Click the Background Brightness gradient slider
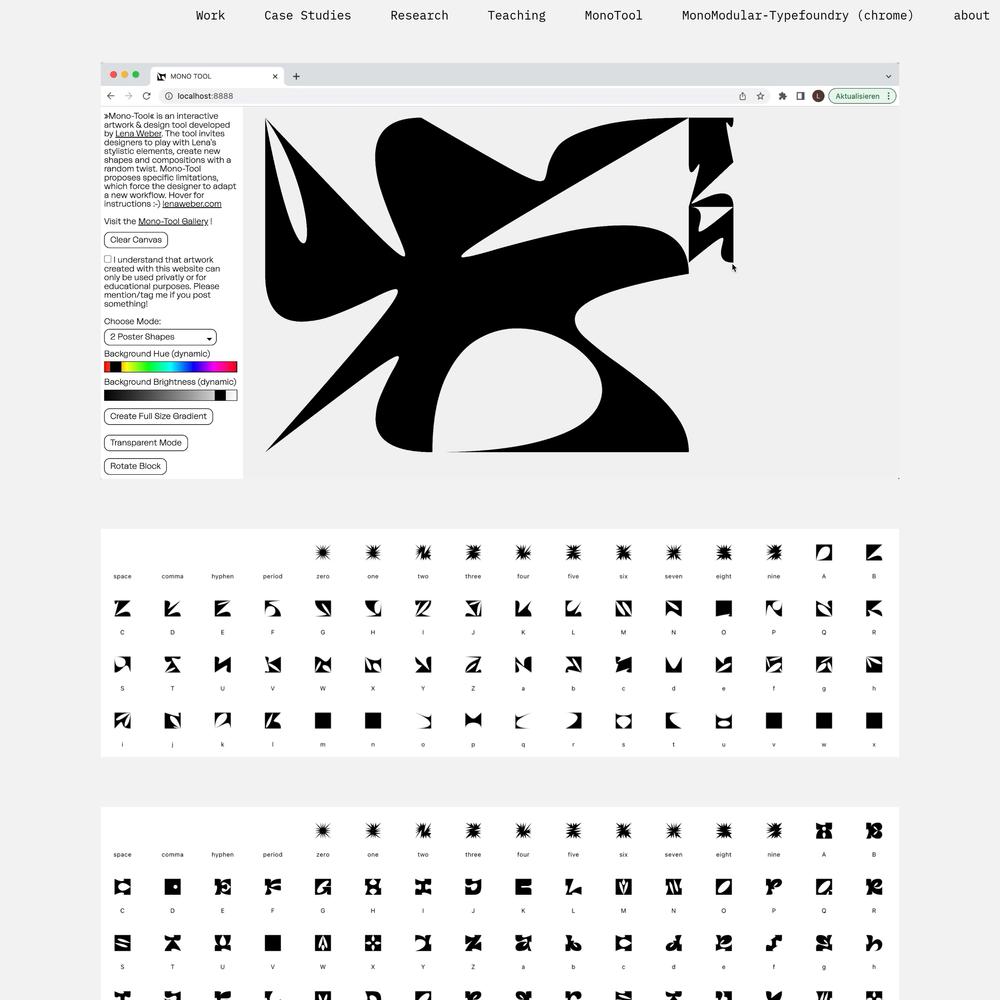 170,395
